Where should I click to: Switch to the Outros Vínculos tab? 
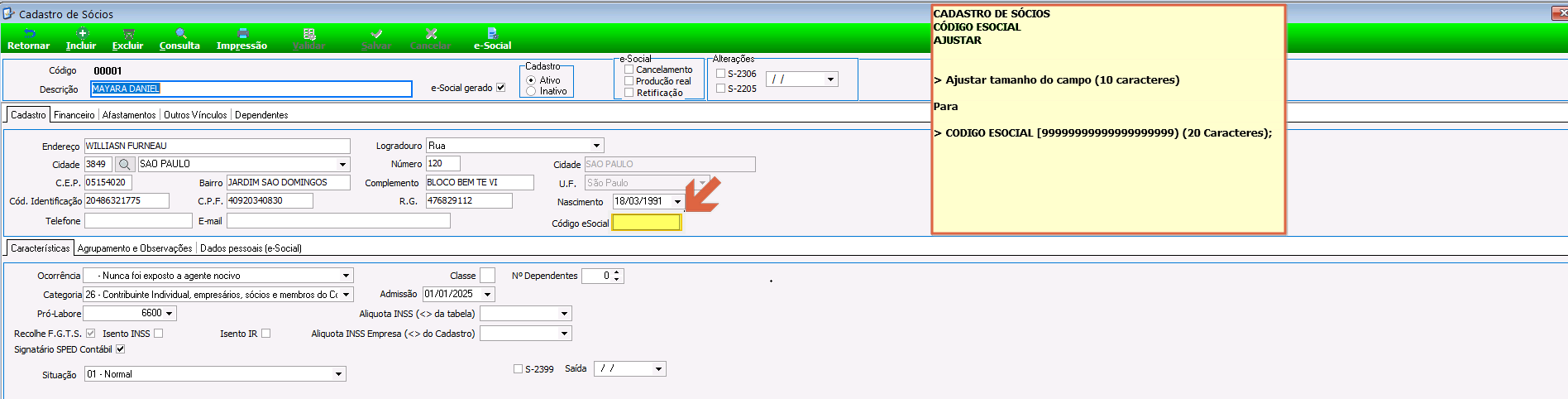[195, 115]
